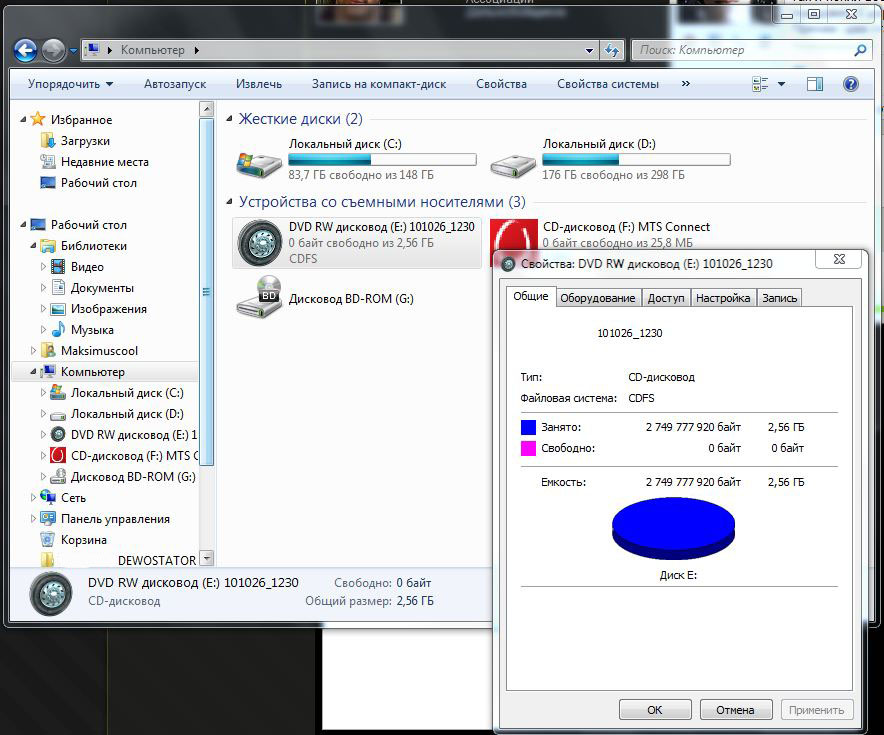Open address bar history dropdown arrow
This screenshot has height=735, width=884.
[x=589, y=50]
